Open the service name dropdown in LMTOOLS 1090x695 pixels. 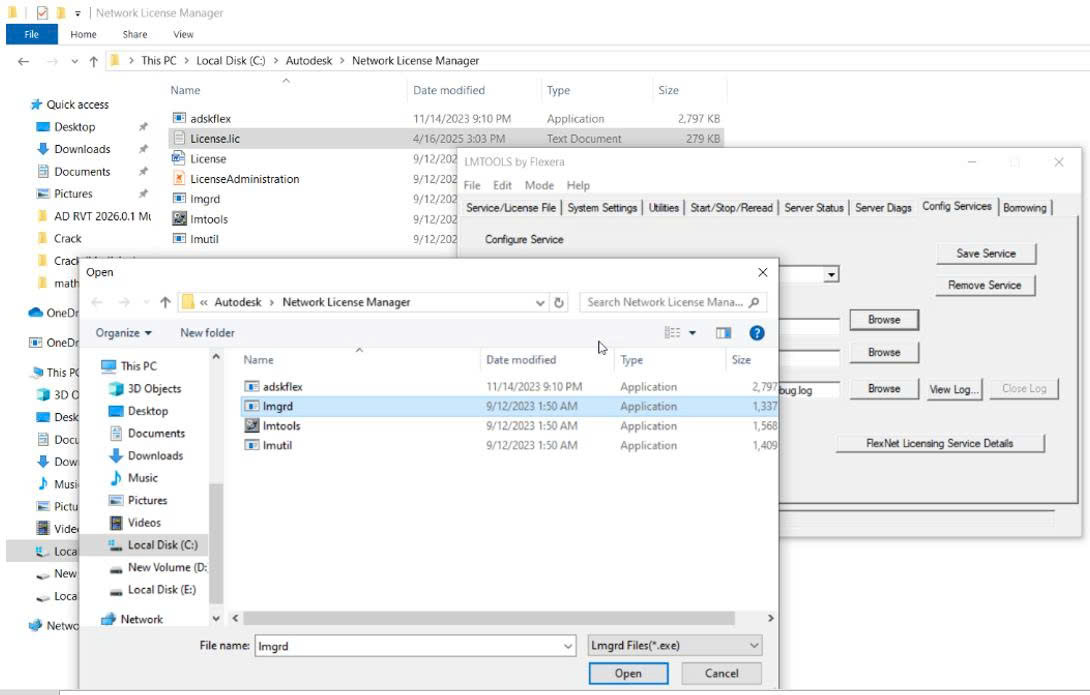click(x=831, y=275)
